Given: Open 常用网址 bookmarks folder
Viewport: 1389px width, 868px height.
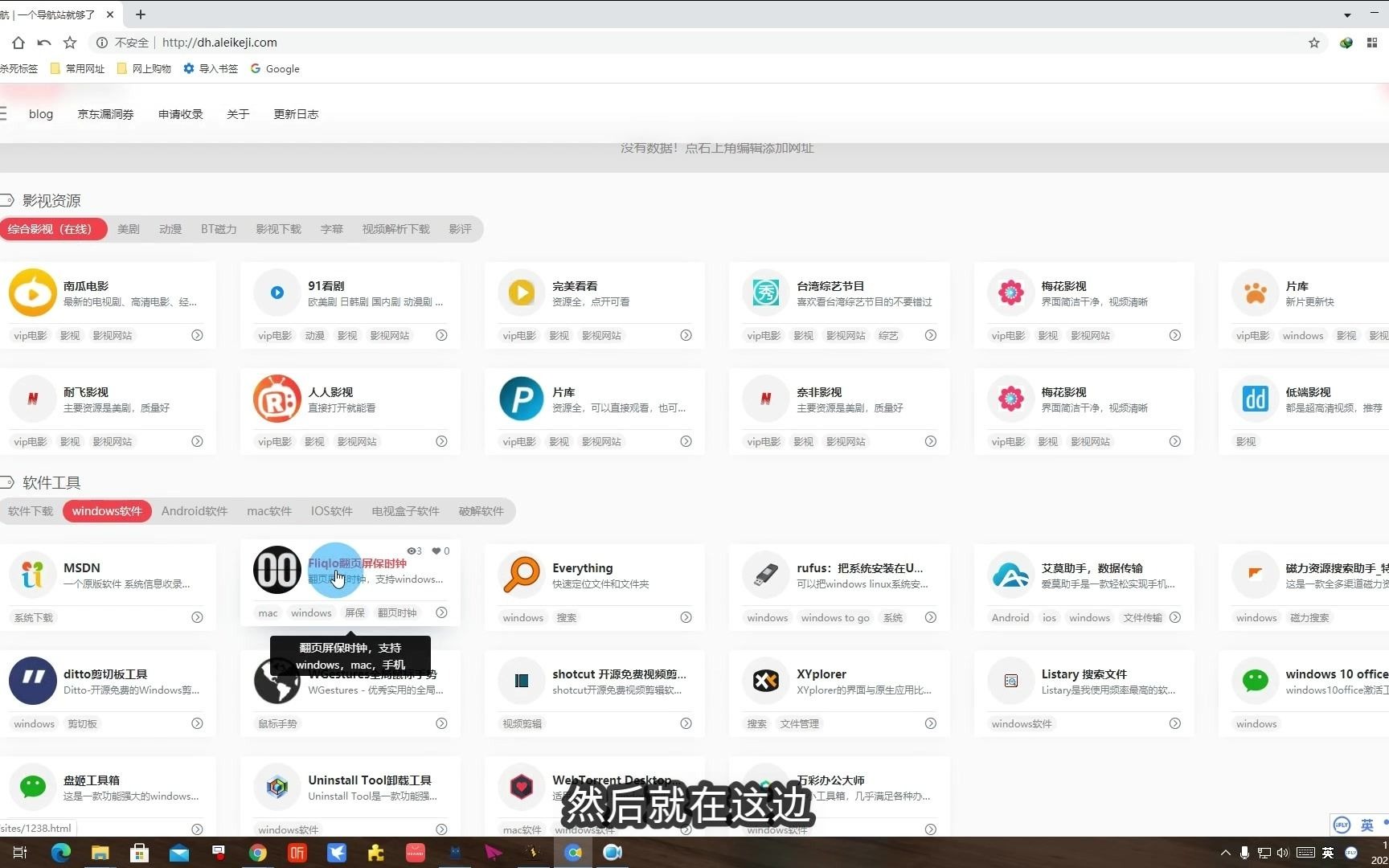Looking at the screenshot, I should (x=77, y=69).
